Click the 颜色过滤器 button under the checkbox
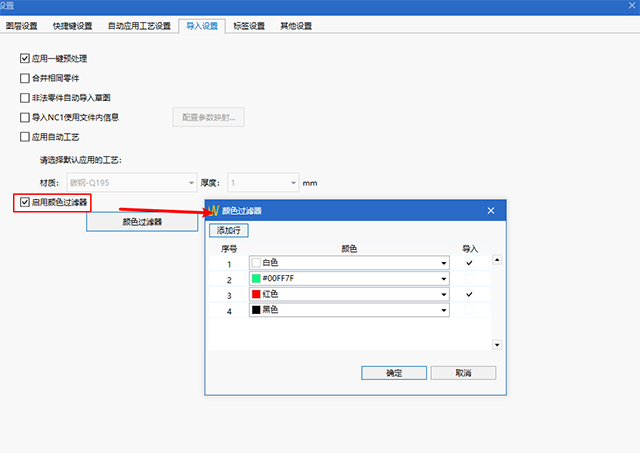640x453 pixels. tap(142, 222)
